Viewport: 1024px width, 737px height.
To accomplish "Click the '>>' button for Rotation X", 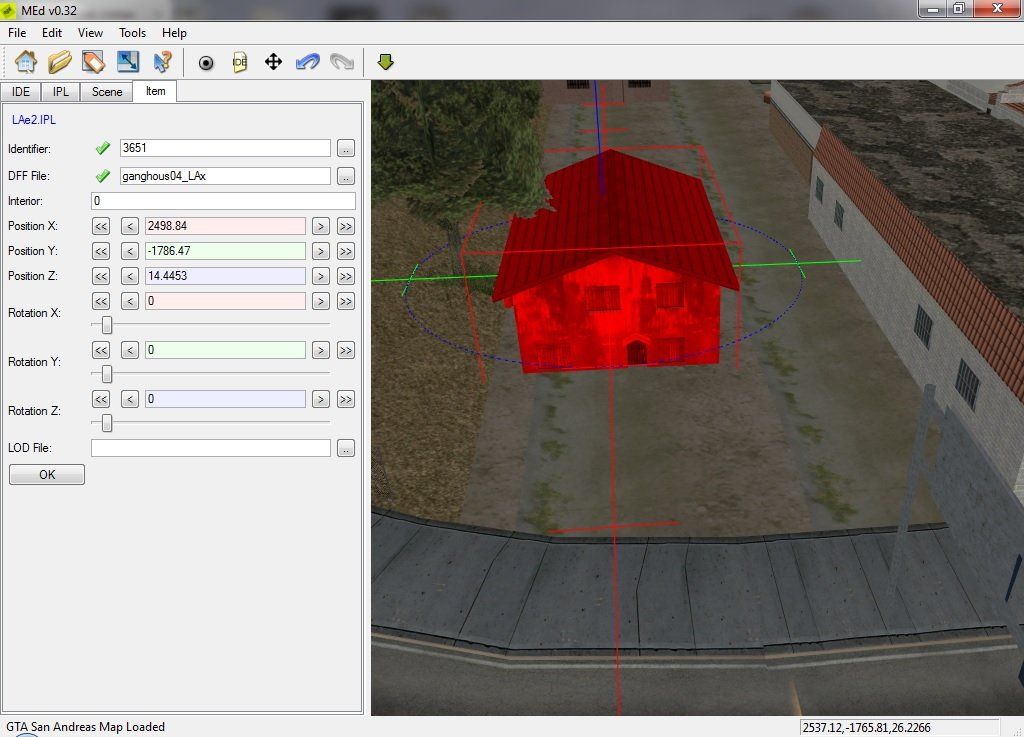I will [x=346, y=302].
